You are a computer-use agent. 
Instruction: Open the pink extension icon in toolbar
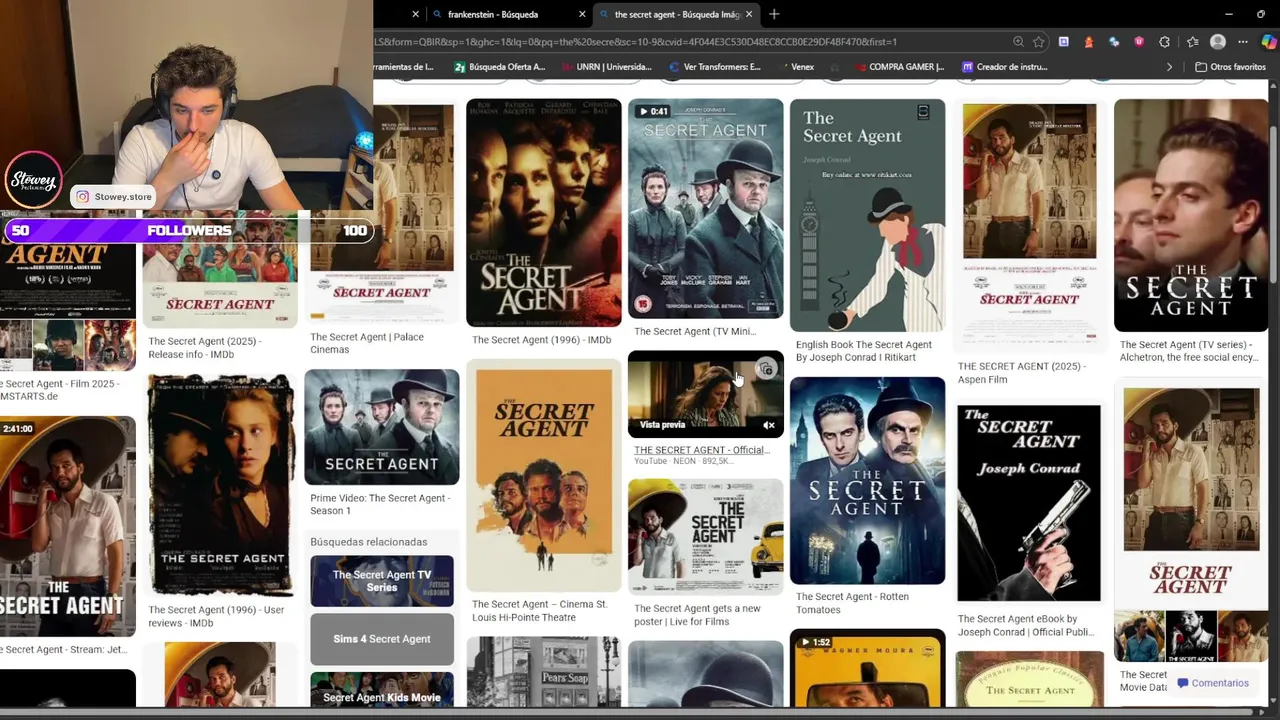coord(1139,42)
